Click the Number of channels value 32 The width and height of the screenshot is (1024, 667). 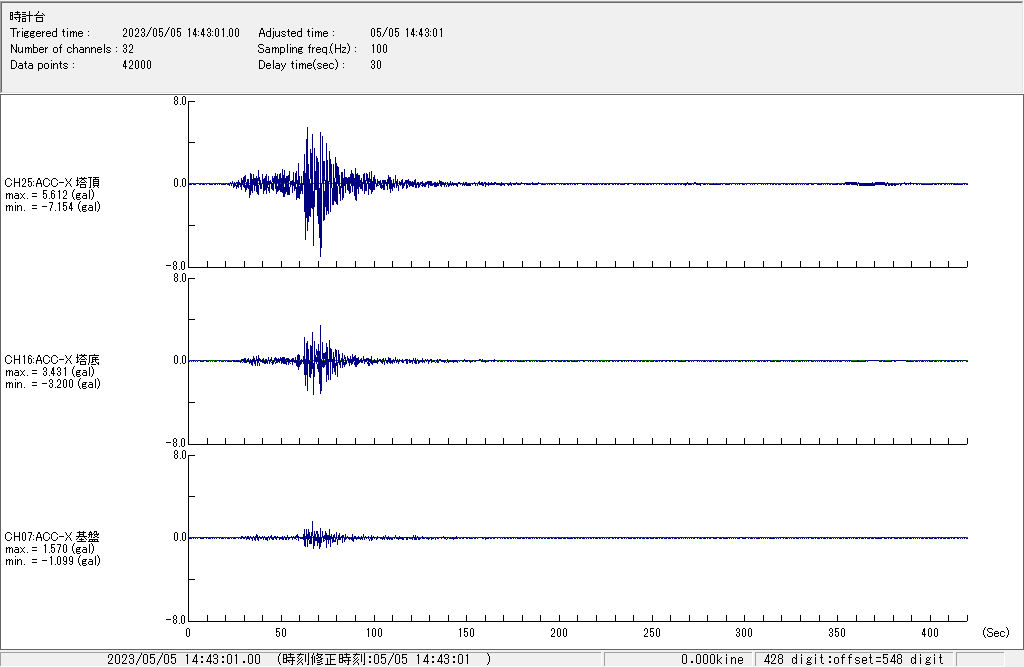[x=128, y=49]
